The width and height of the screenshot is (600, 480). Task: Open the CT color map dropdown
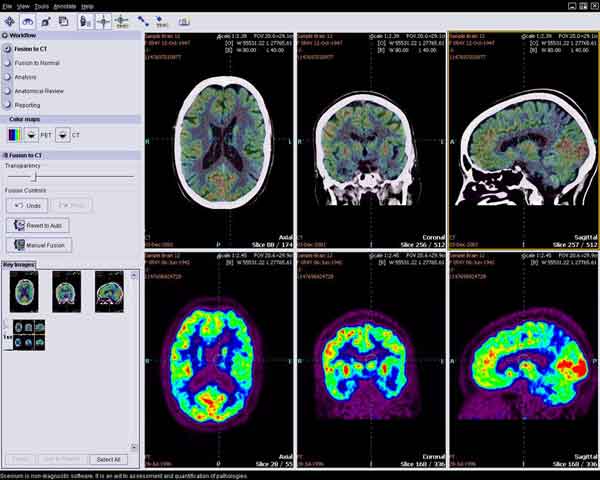61,133
